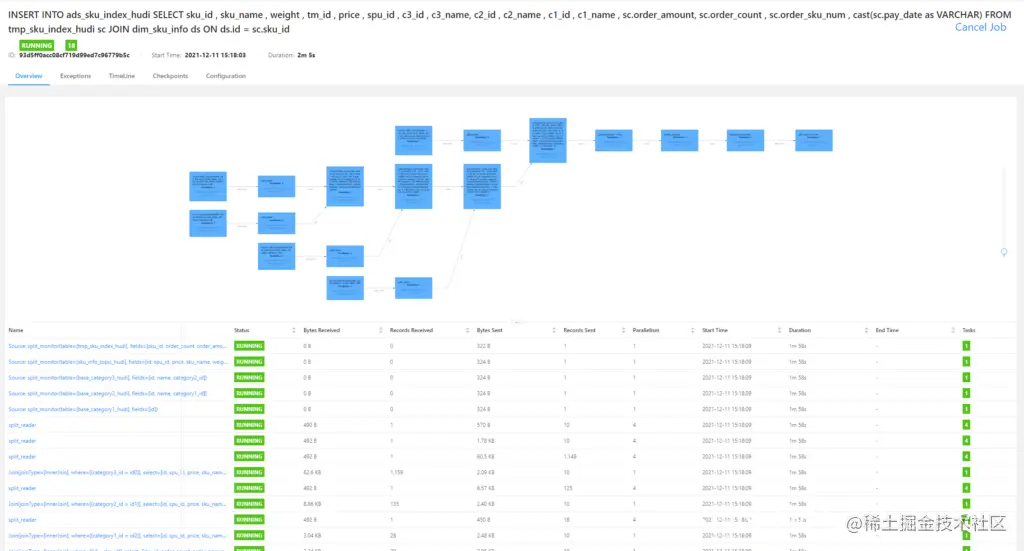Open the TimeLine tab

[x=121, y=76]
